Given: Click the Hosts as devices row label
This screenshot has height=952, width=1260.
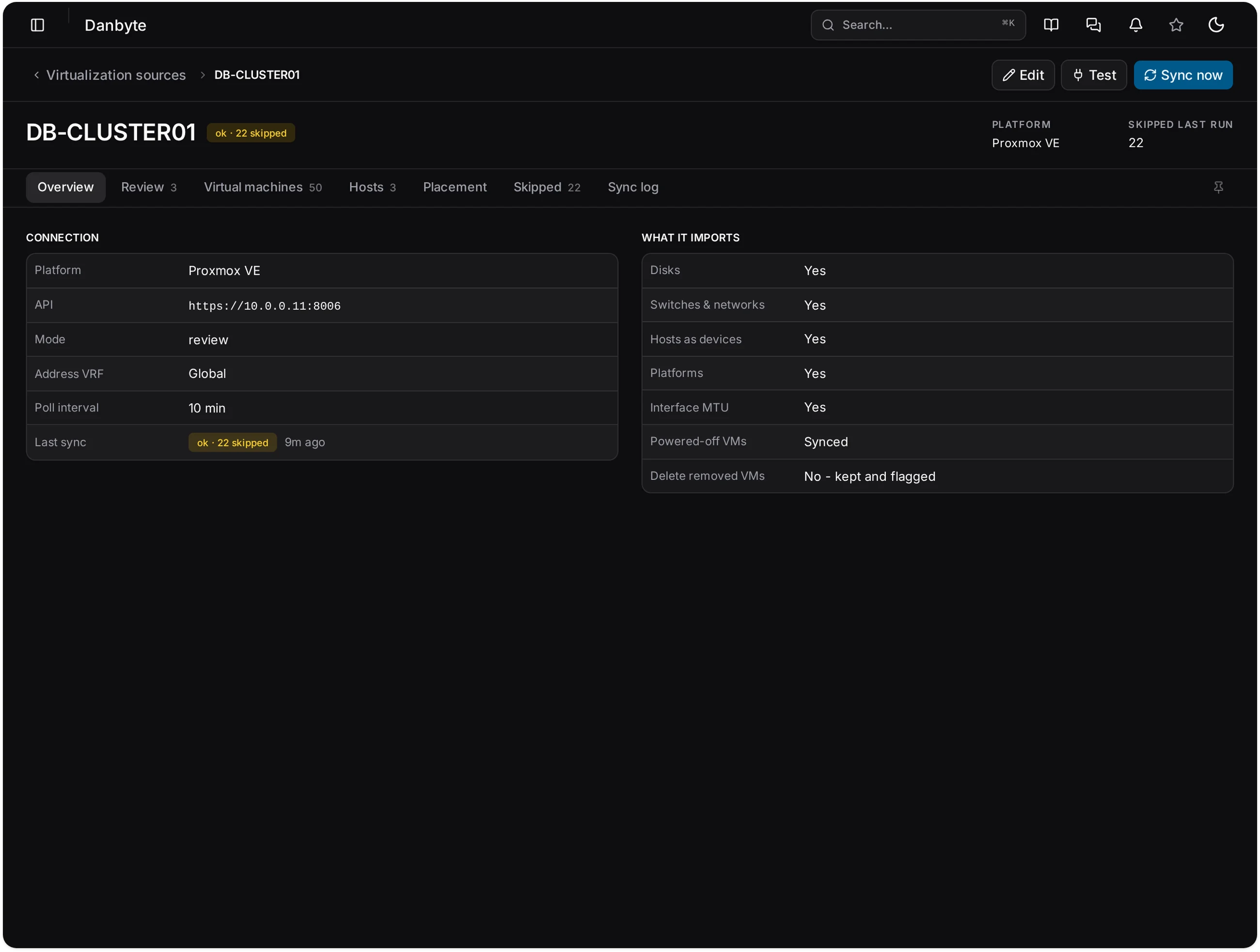Looking at the screenshot, I should [695, 340].
